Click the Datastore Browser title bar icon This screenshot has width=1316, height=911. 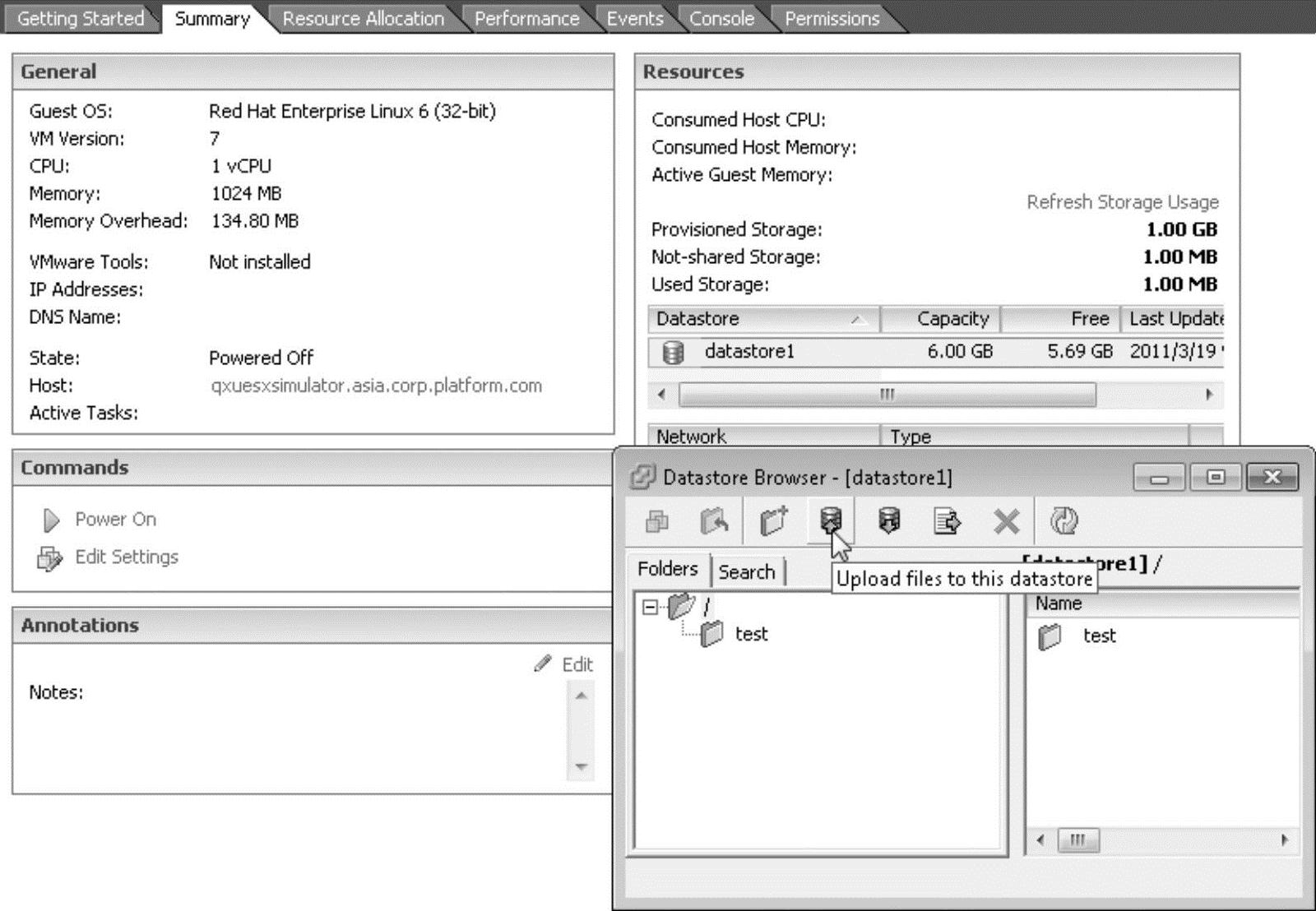pyautogui.click(x=642, y=477)
